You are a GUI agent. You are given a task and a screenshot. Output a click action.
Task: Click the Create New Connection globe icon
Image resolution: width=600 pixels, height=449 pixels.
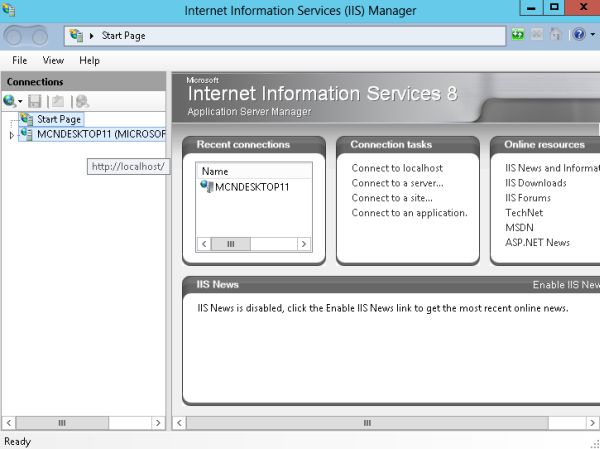[9, 101]
